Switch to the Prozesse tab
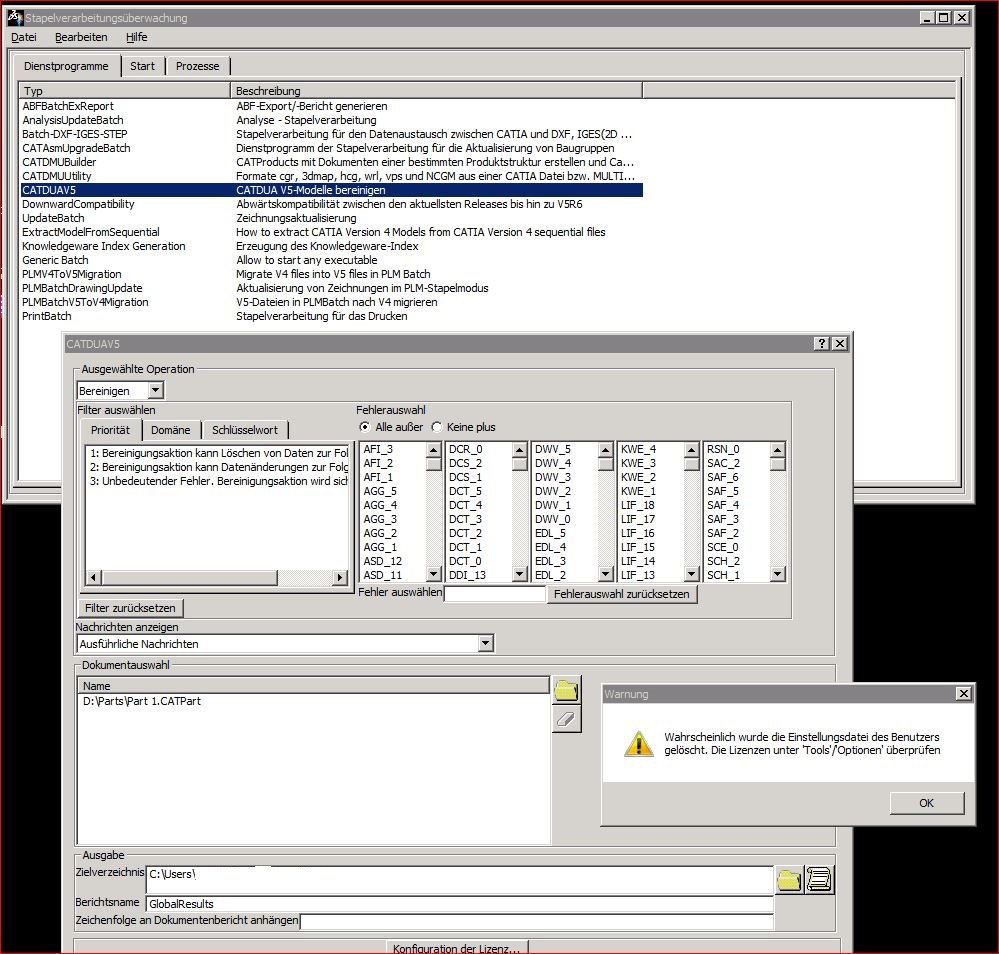 (198, 66)
